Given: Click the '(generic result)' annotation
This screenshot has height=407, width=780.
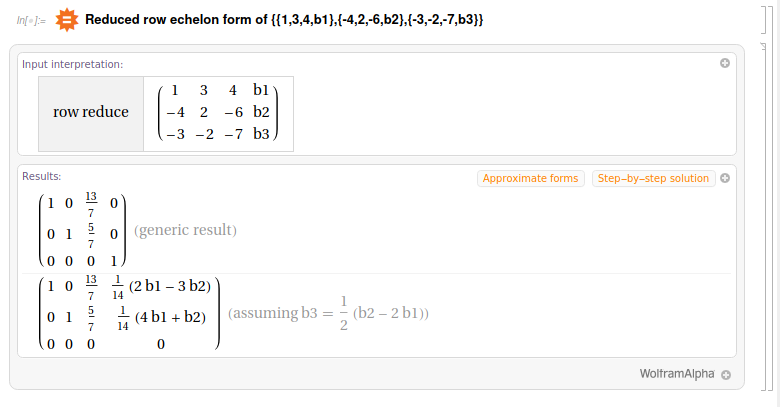Looking at the screenshot, I should pos(185,230).
